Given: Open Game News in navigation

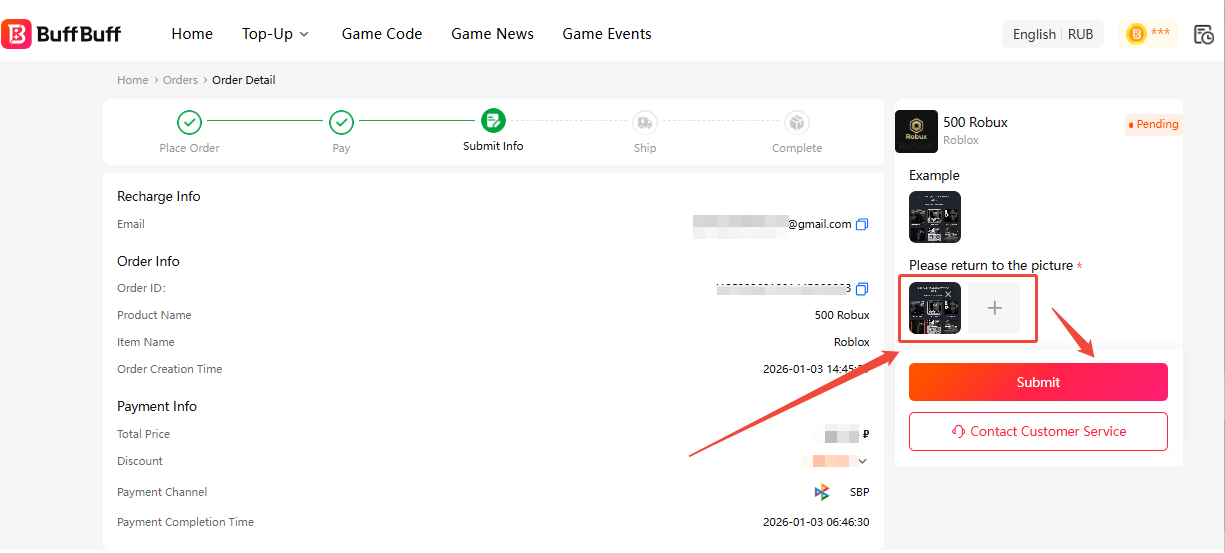Looking at the screenshot, I should point(492,34).
